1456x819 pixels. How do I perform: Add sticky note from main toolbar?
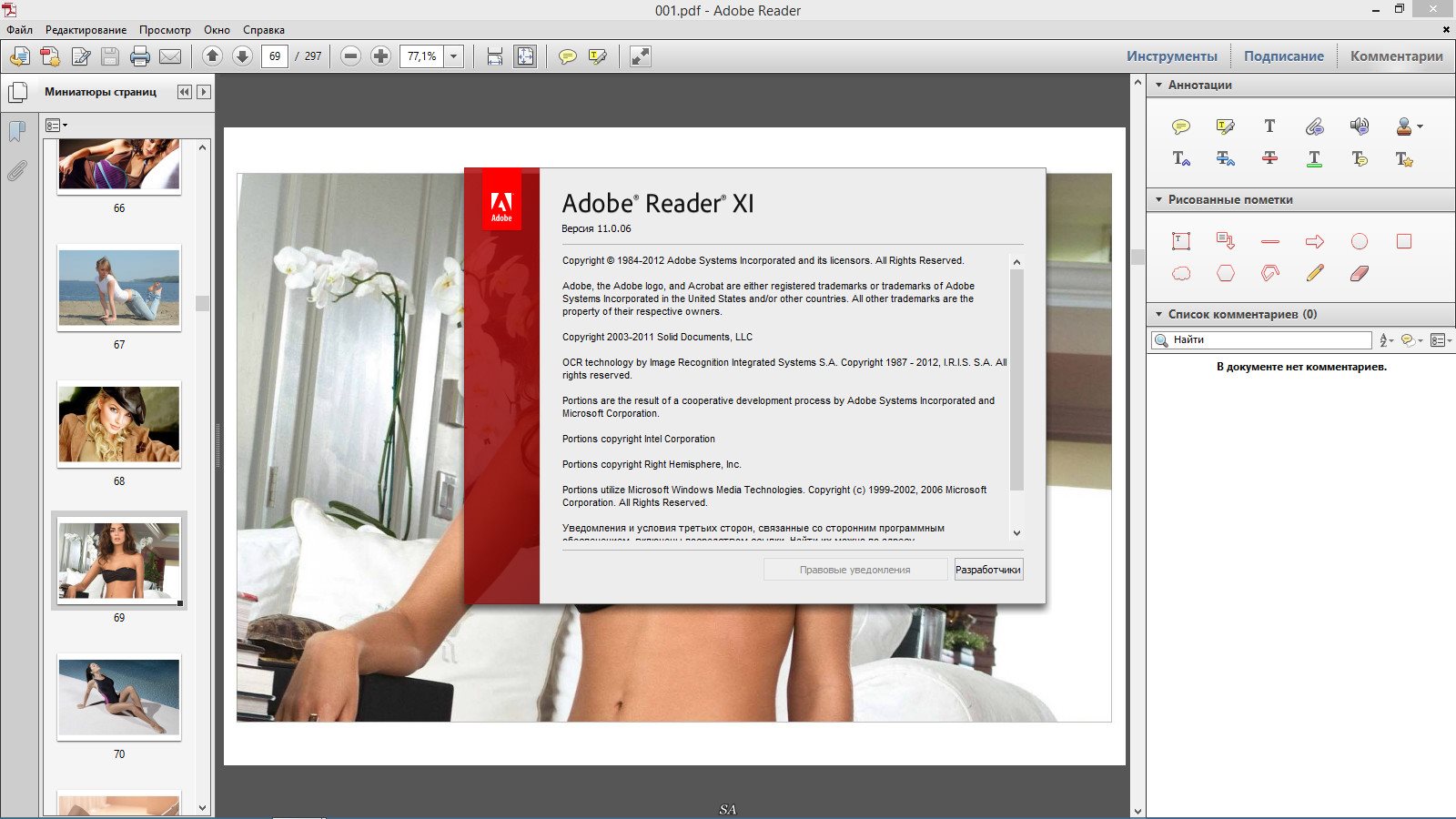[x=567, y=56]
